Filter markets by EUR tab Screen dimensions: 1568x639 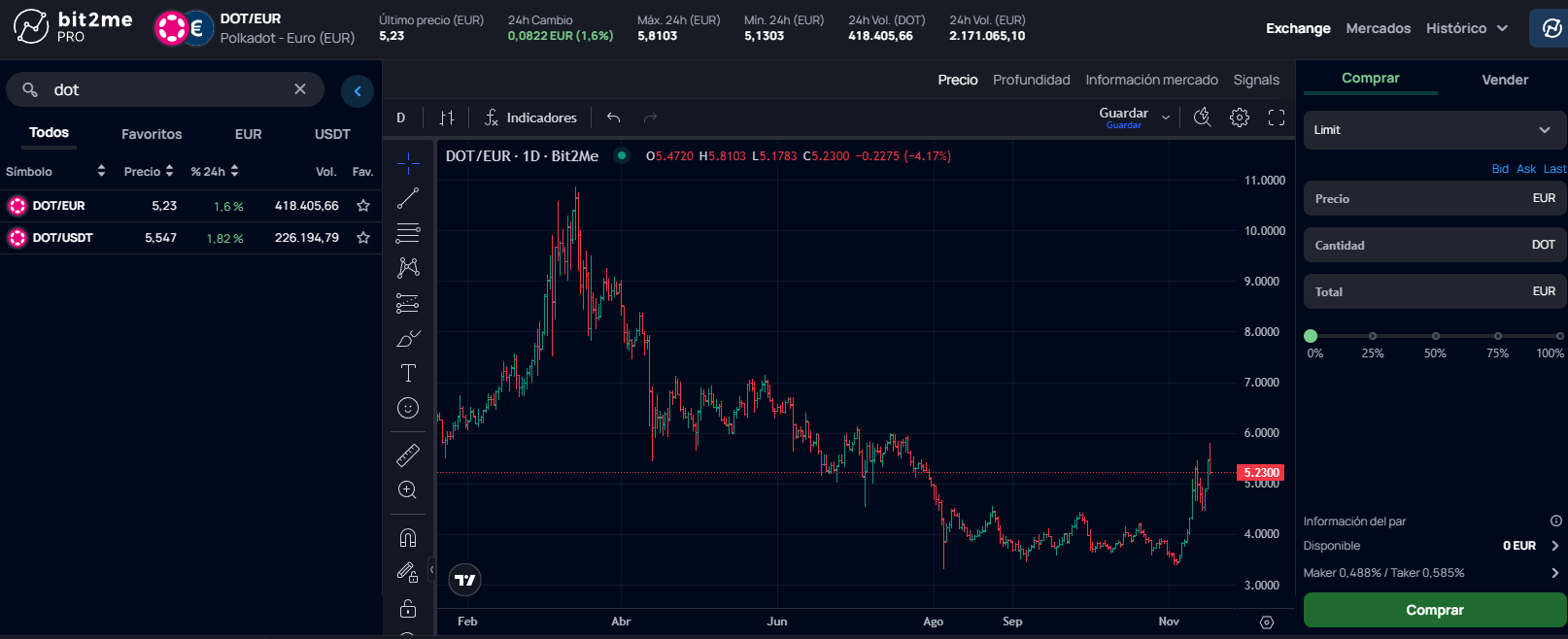click(x=249, y=134)
